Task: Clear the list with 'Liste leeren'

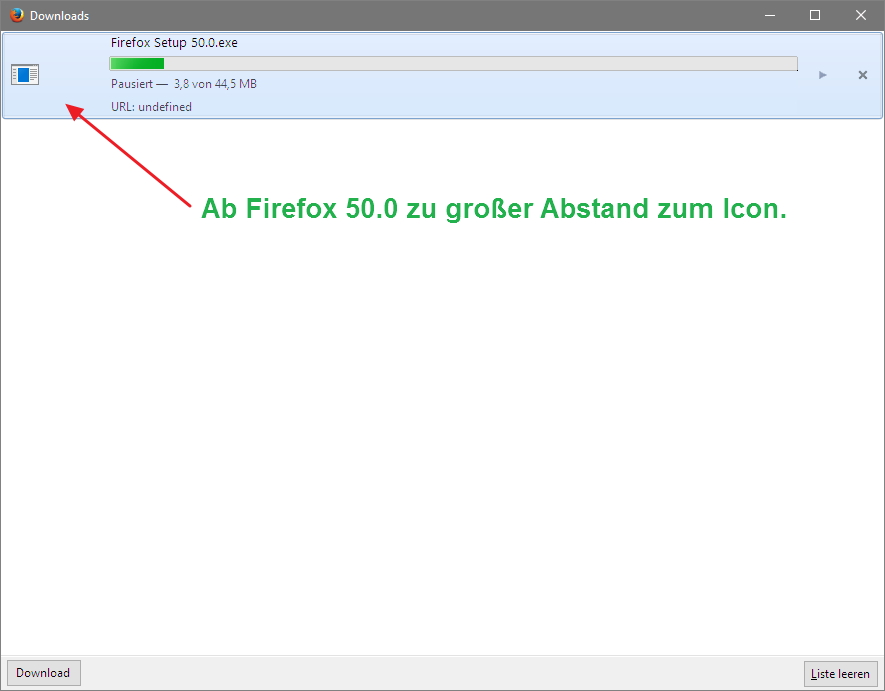Action: pyautogui.click(x=840, y=673)
